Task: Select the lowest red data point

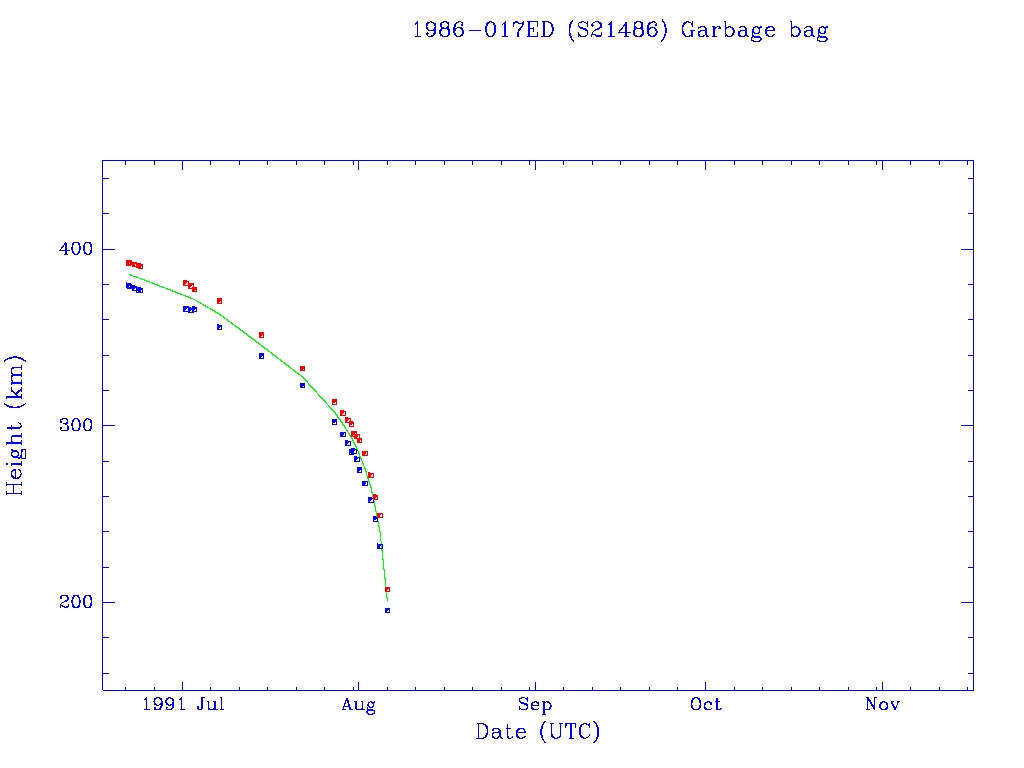Action: (387, 589)
